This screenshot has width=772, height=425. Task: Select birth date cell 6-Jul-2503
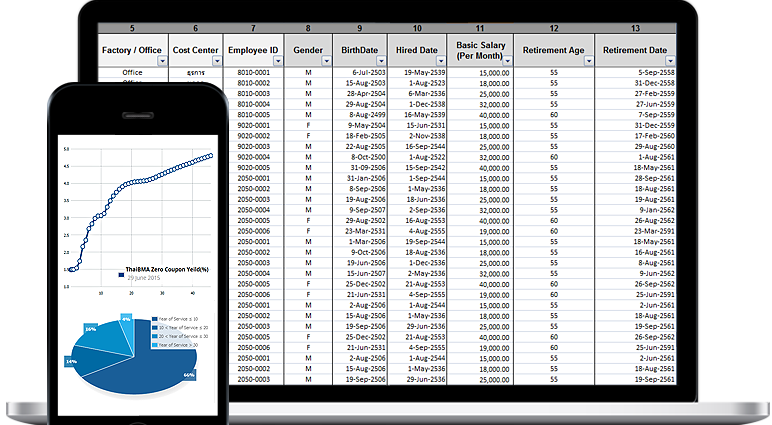pyautogui.click(x=360, y=72)
